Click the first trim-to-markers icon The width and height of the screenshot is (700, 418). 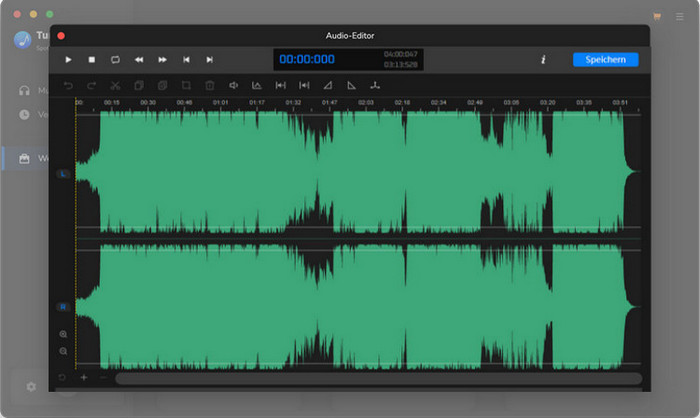280,85
